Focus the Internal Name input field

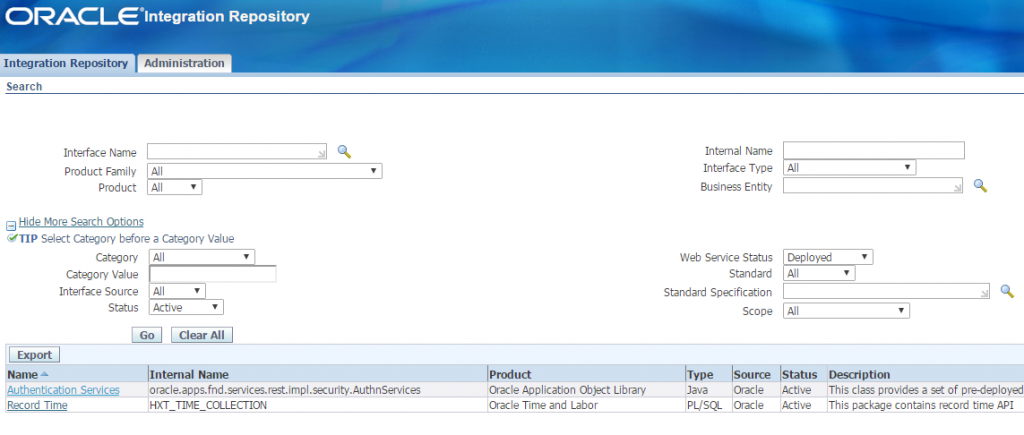click(874, 151)
